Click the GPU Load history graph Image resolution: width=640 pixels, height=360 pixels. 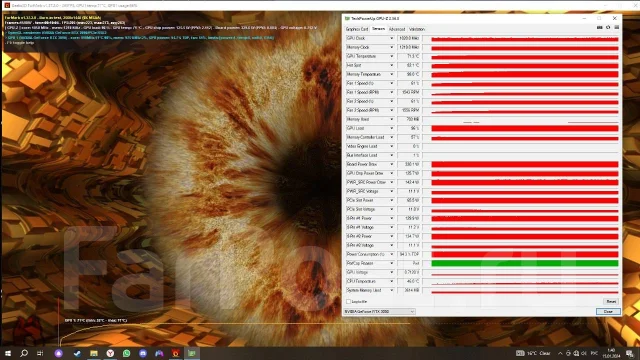click(x=521, y=128)
